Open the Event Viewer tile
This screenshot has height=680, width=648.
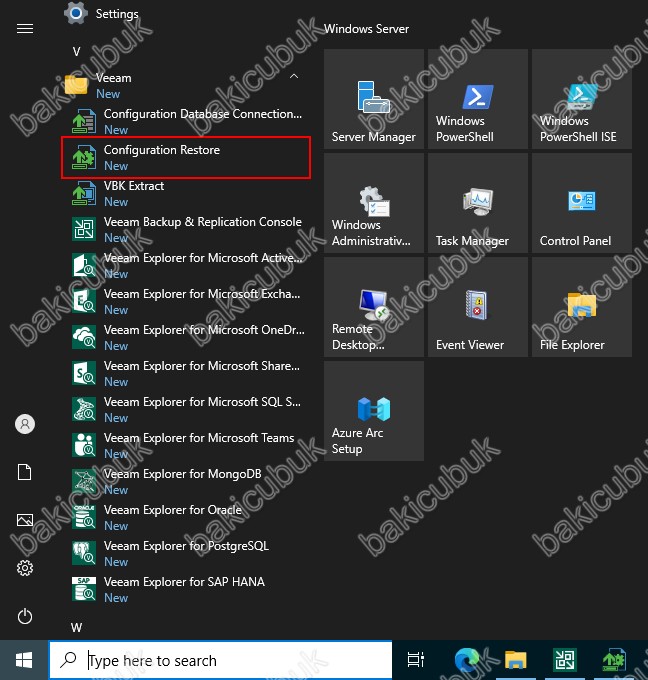(x=478, y=307)
